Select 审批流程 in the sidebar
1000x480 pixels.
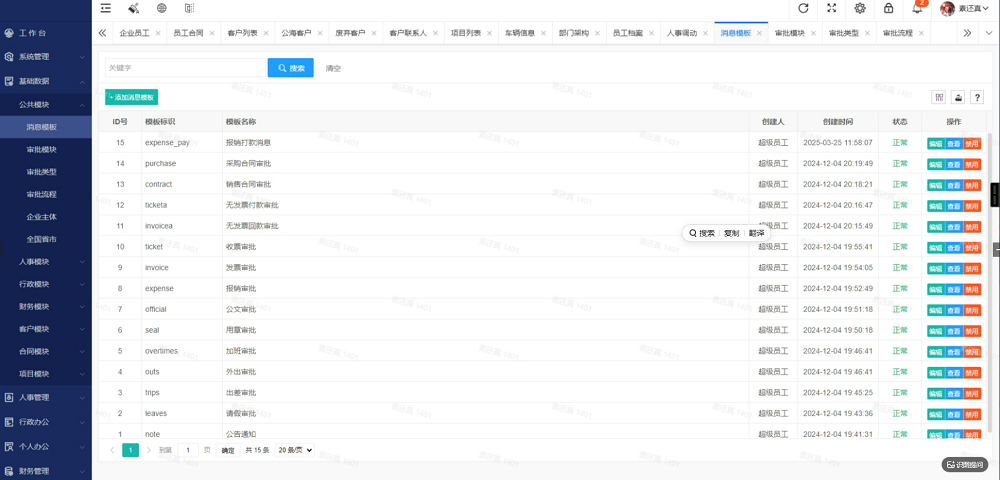point(41,194)
